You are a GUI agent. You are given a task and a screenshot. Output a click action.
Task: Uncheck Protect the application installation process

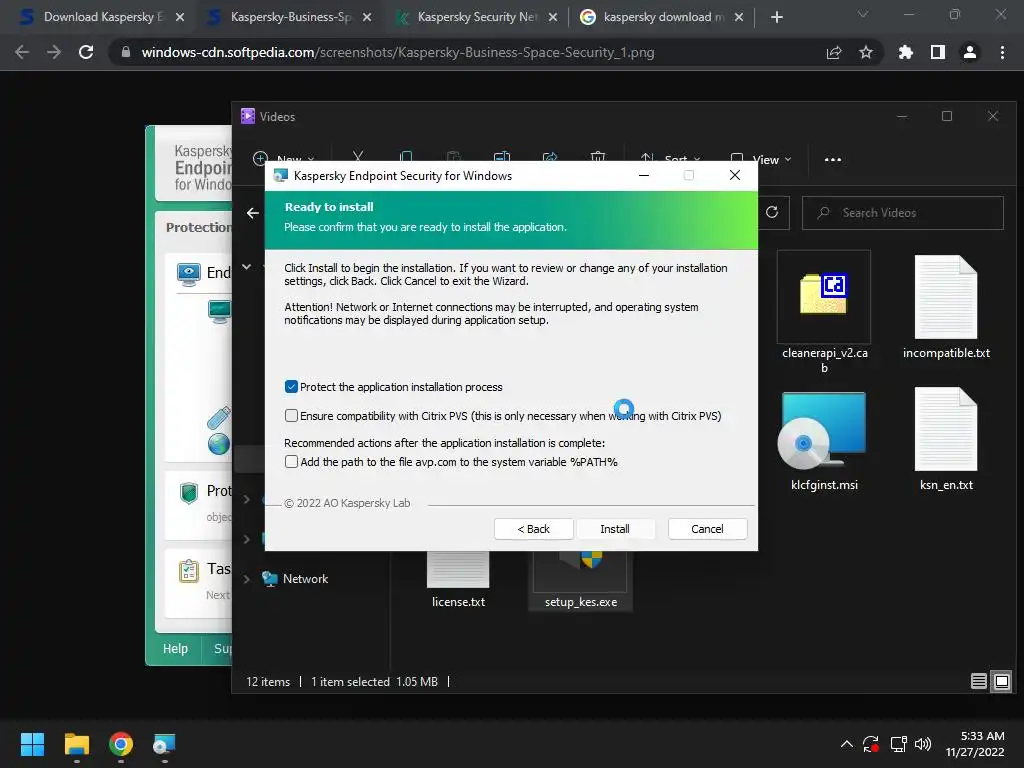tap(291, 387)
